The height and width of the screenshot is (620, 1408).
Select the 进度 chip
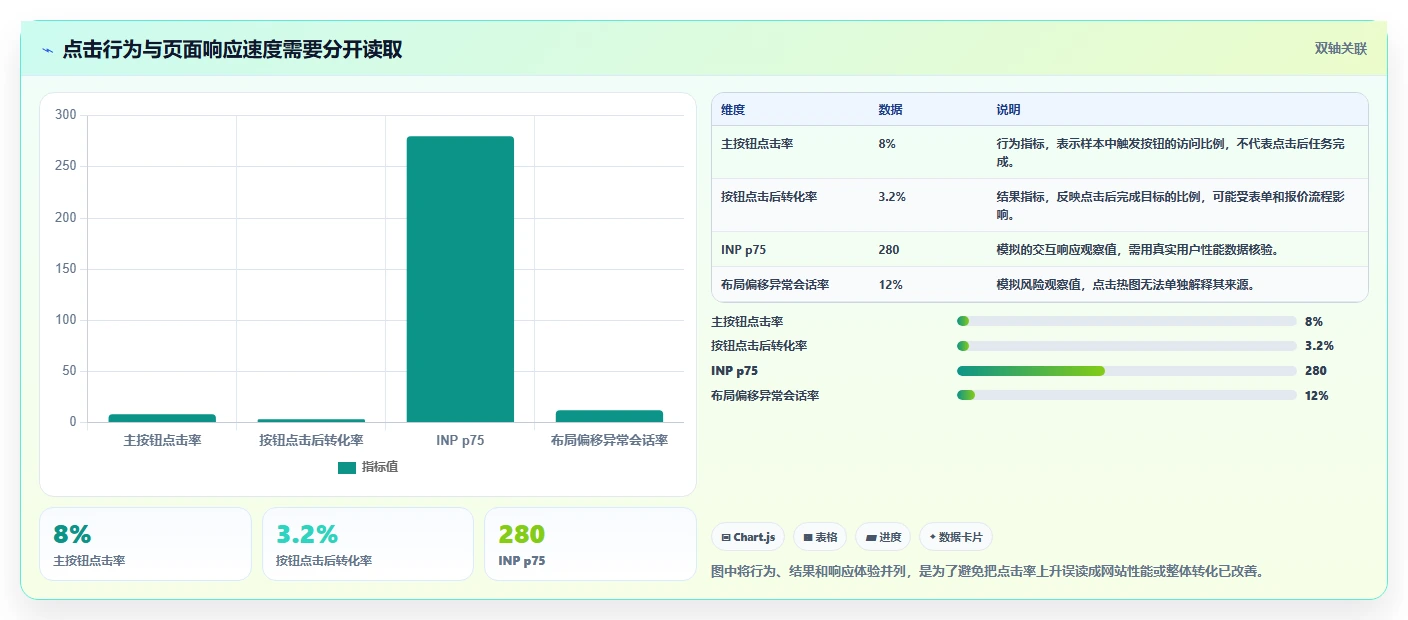(x=883, y=537)
